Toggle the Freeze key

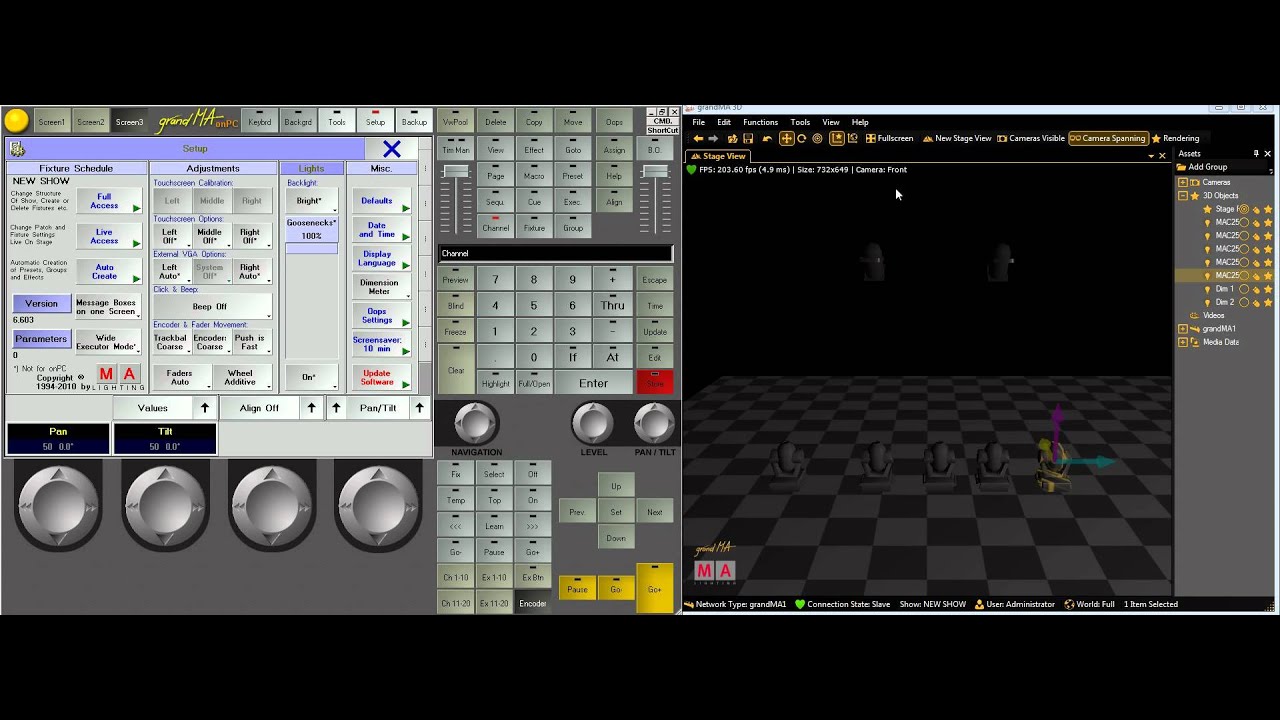point(455,332)
